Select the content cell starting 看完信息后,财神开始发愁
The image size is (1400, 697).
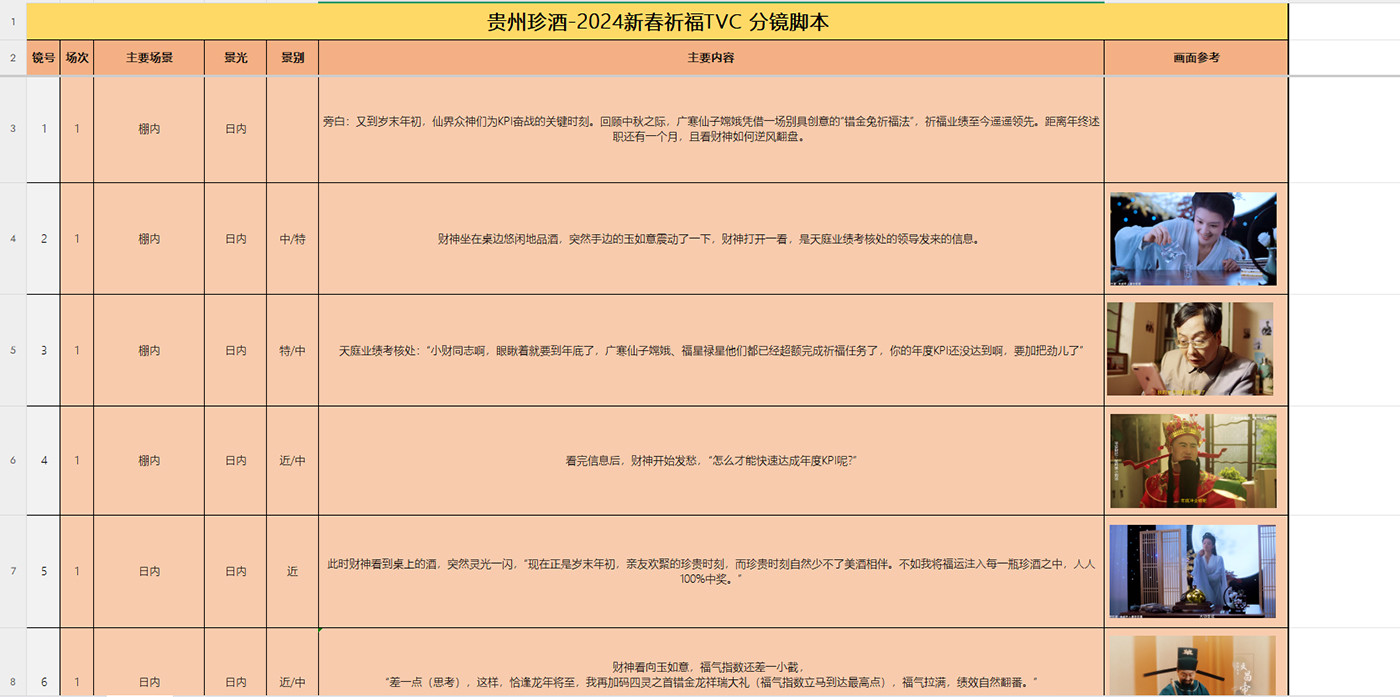click(711, 461)
